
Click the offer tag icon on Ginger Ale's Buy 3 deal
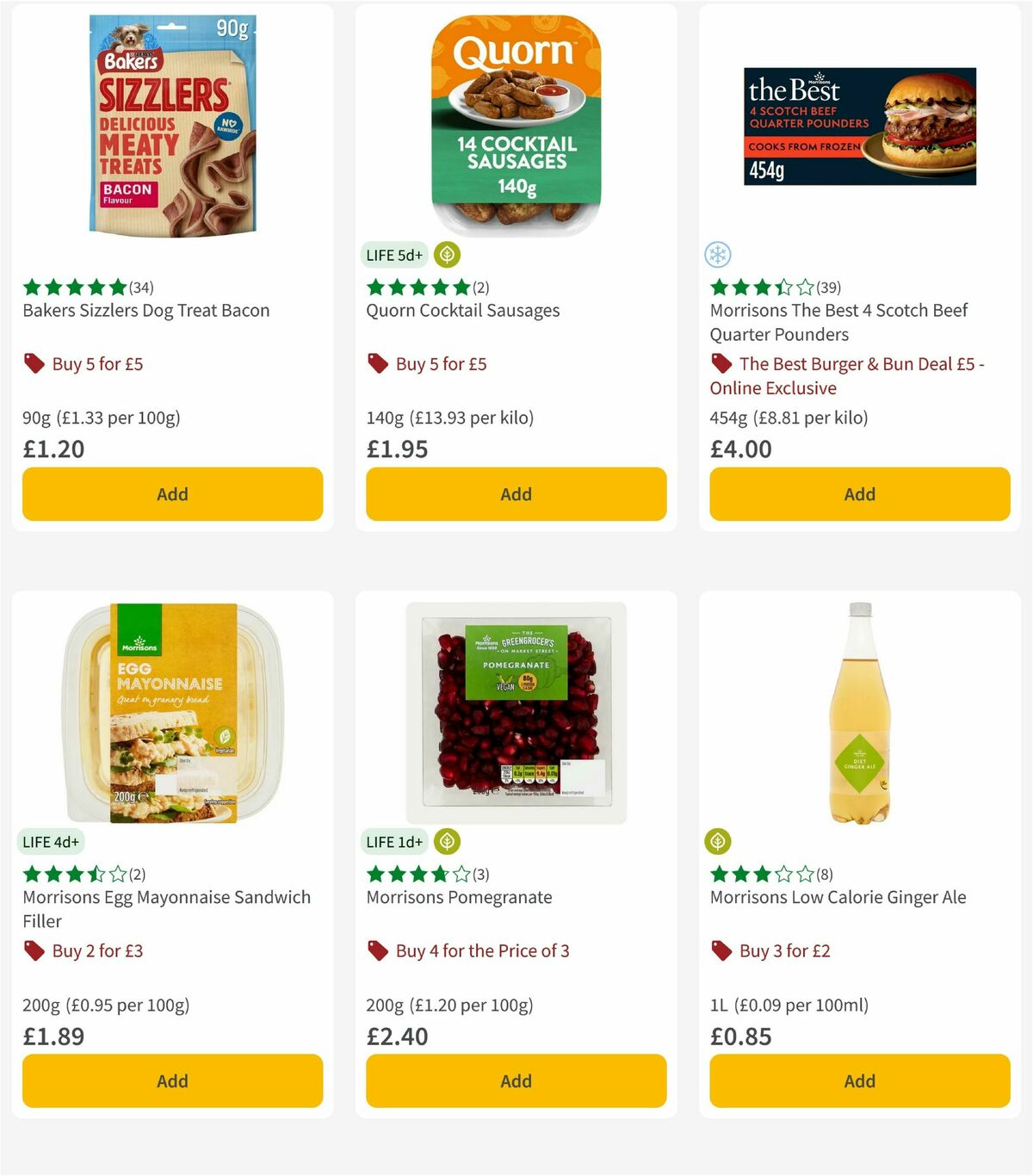coord(721,950)
